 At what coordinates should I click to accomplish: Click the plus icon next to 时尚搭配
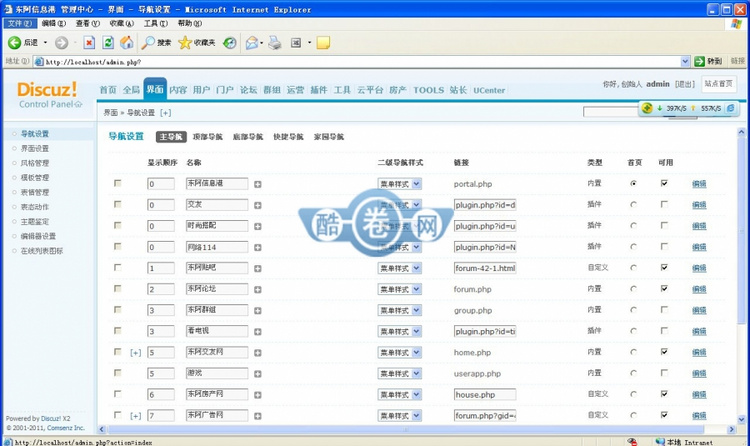(257, 226)
